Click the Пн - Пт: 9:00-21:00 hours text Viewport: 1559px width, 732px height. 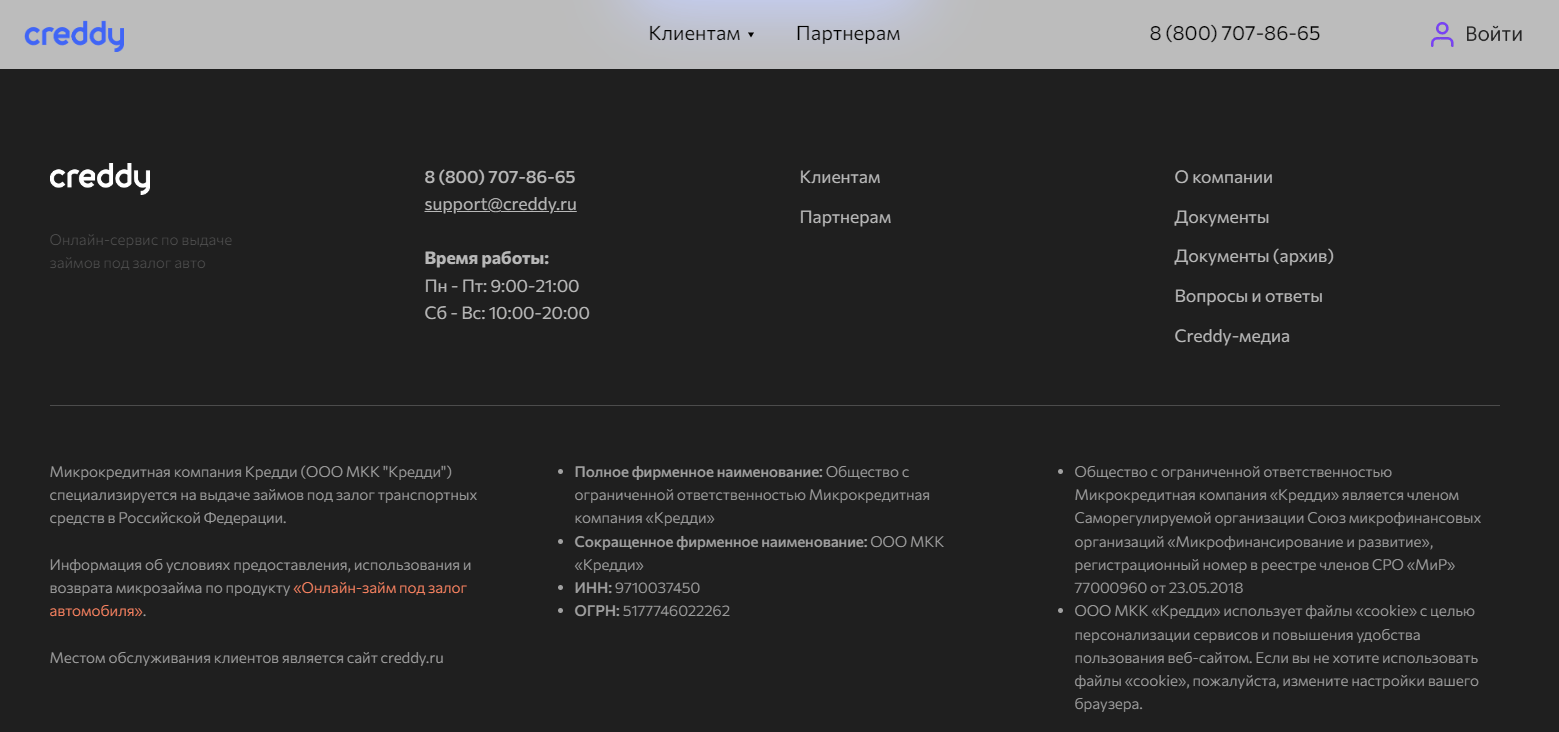[502, 286]
